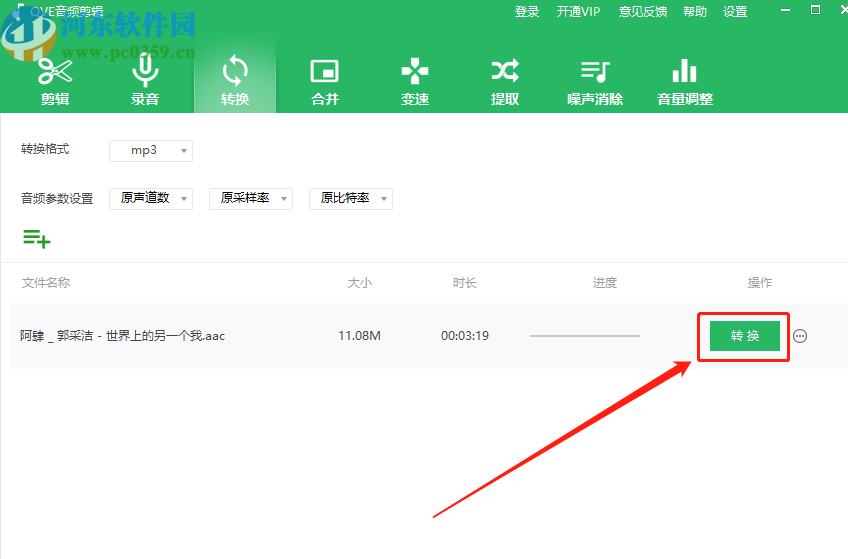Image resolution: width=848 pixels, height=559 pixels.
Task: Expand the 原比特率 bitrate dropdown
Action: 351,198
